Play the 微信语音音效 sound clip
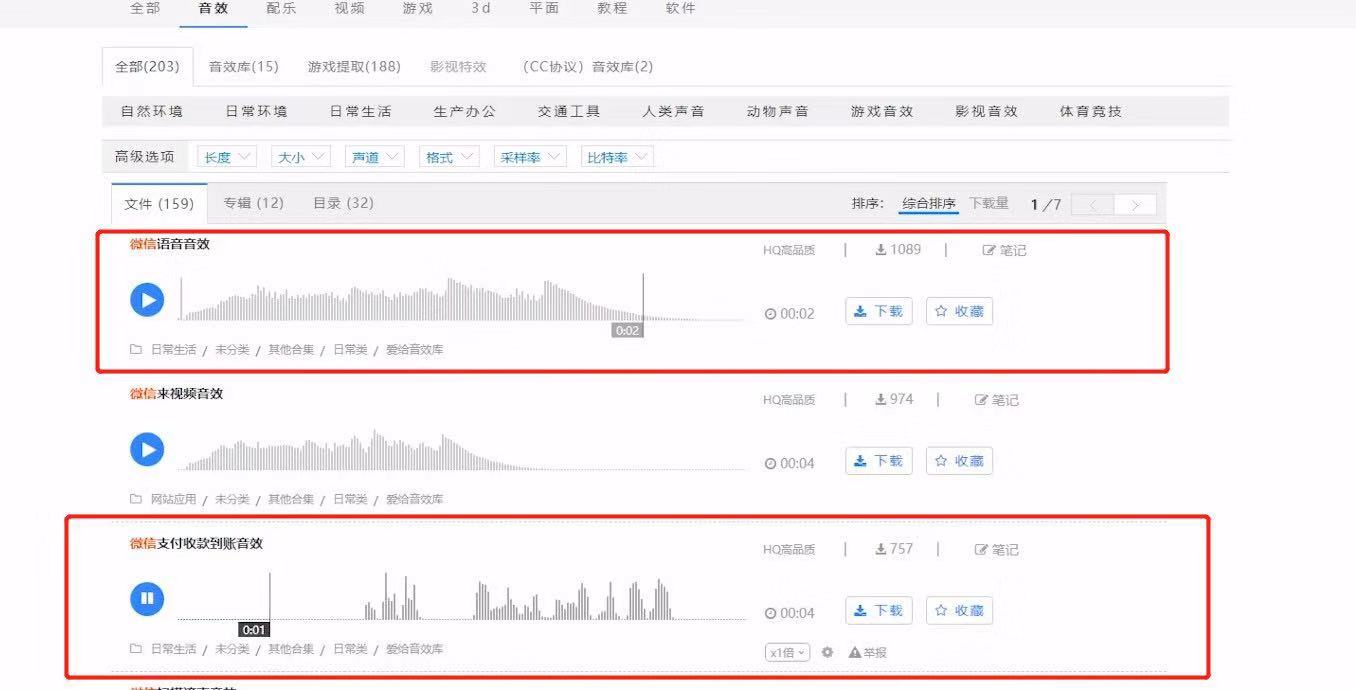 point(147,299)
